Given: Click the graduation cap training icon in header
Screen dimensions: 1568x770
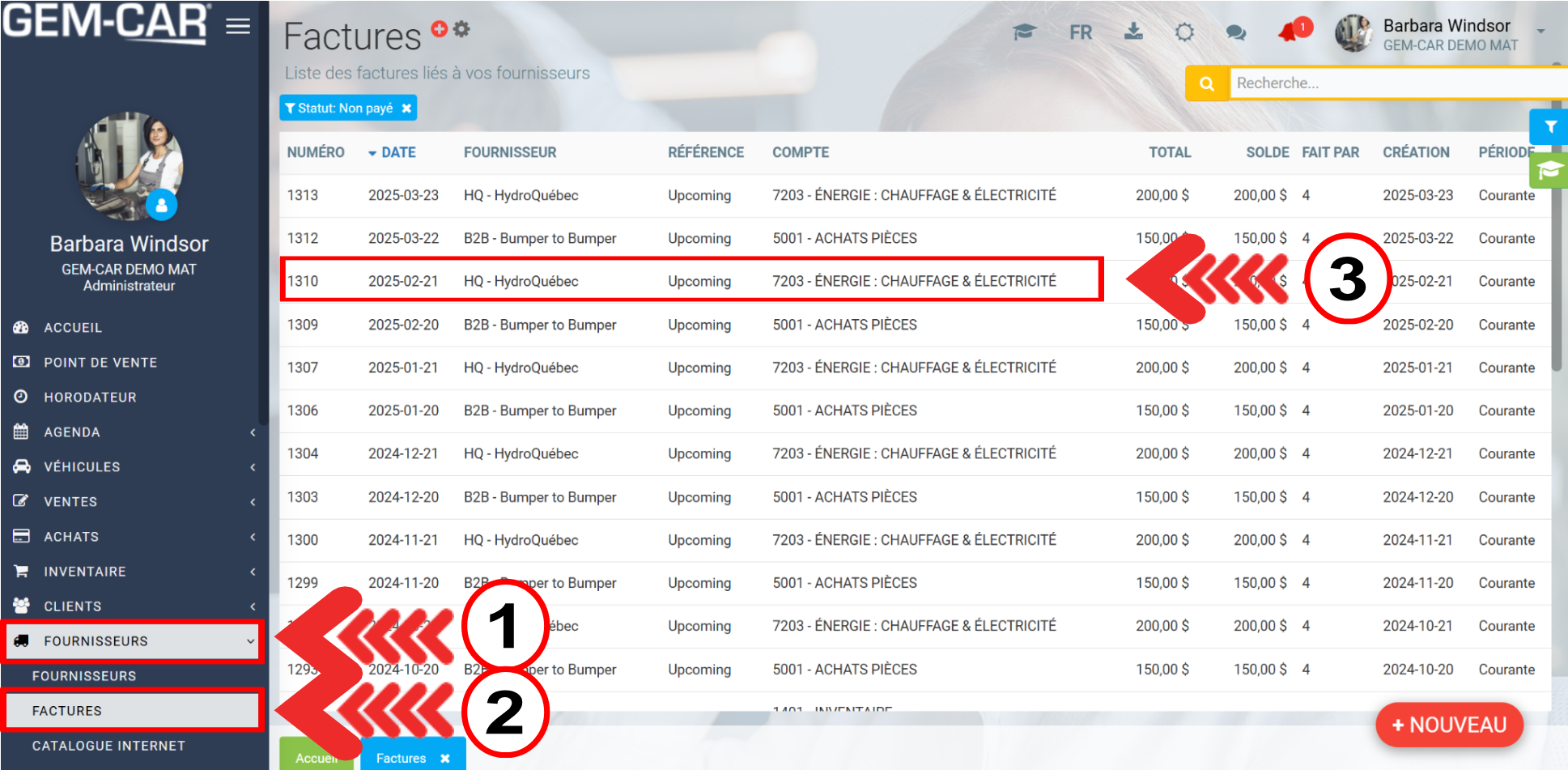Looking at the screenshot, I should tap(1024, 32).
